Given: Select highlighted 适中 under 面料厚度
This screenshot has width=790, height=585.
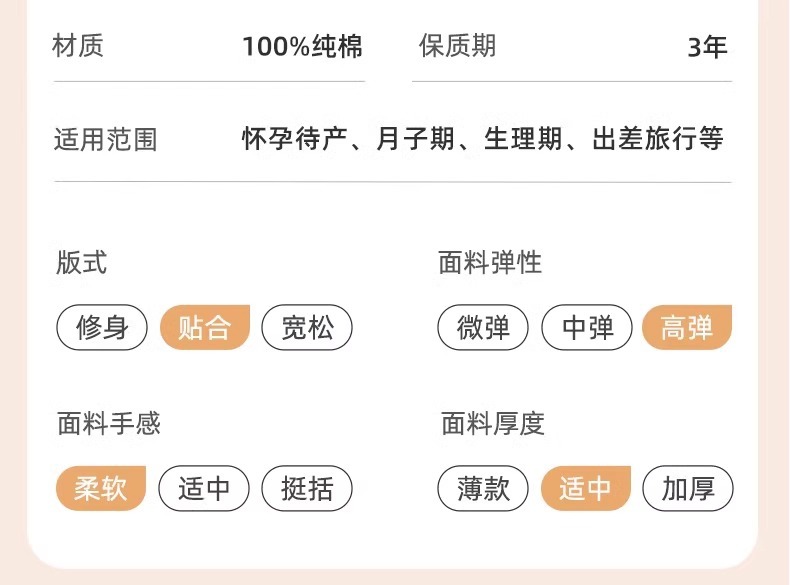Looking at the screenshot, I should 586,489.
